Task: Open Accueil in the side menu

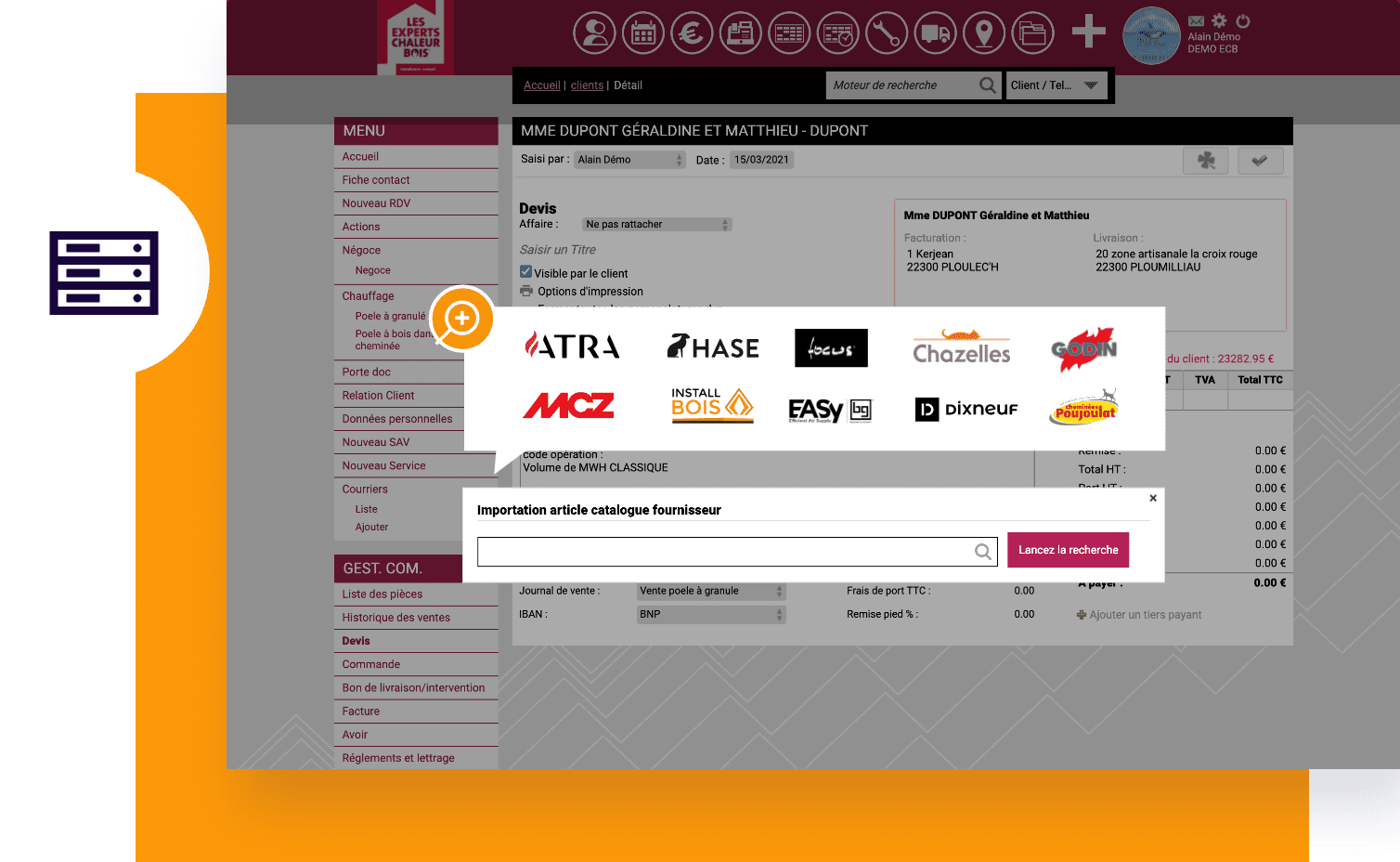Action: point(416,157)
